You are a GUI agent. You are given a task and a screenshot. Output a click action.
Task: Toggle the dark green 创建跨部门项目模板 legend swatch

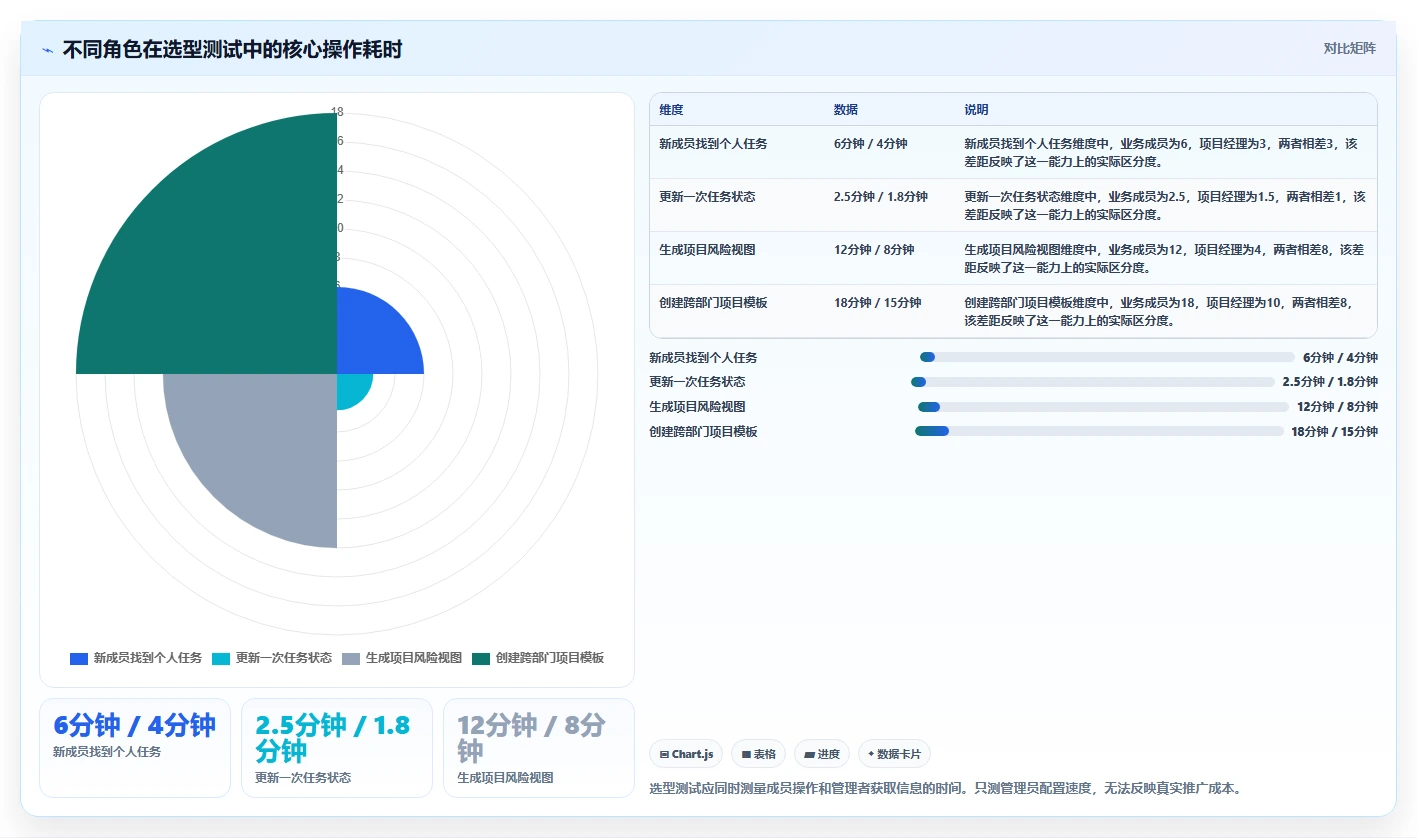[481, 658]
